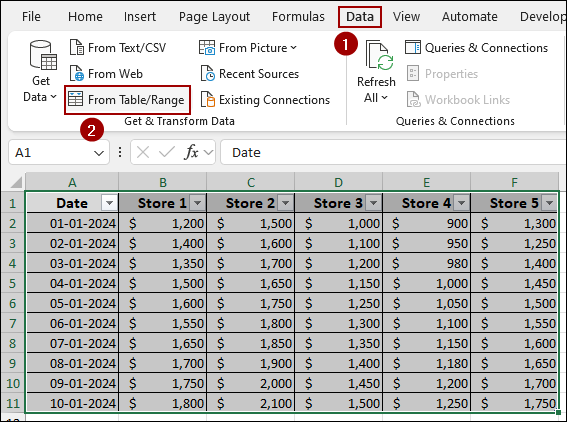Click the Cancel X formula bar icon
This screenshot has height=422, width=567.
pos(143,152)
